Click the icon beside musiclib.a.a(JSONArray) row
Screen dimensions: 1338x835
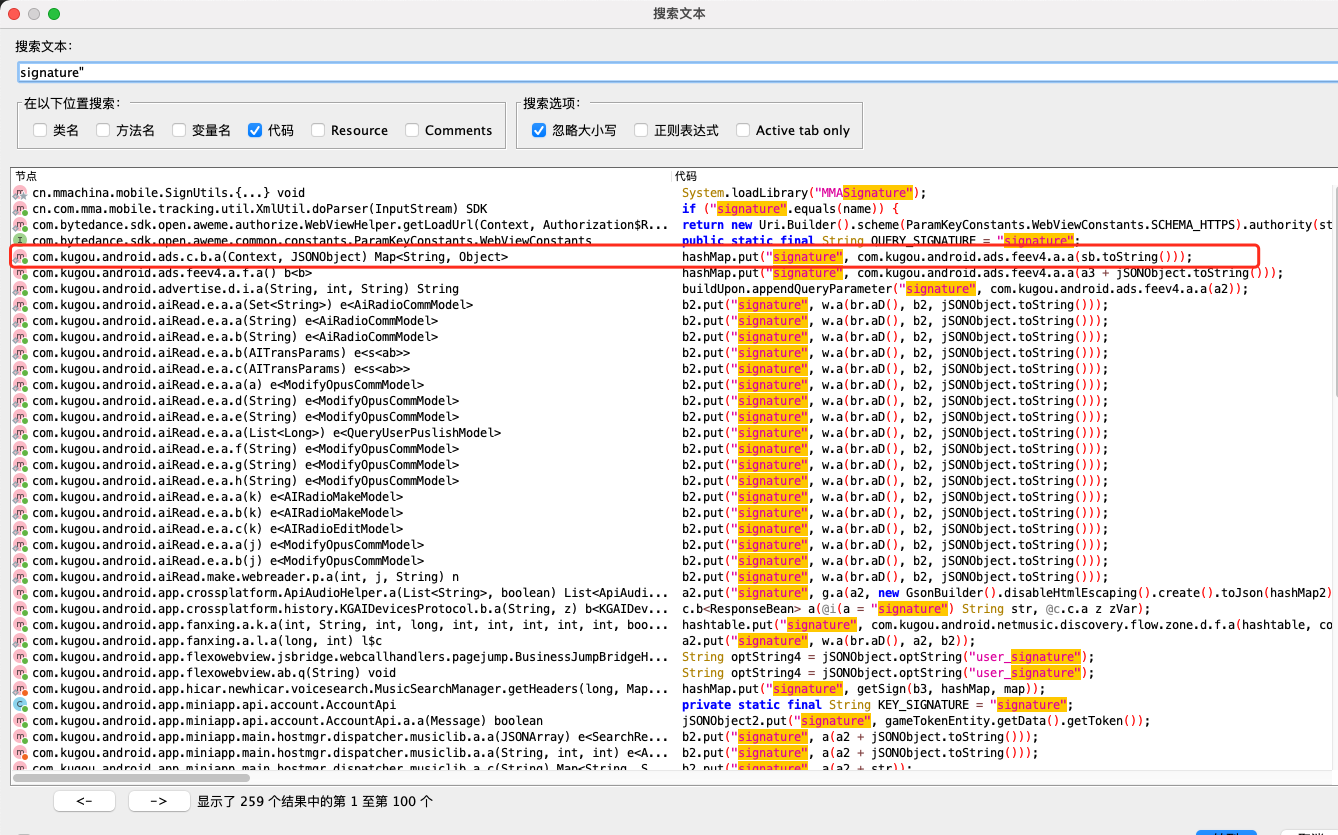click(20, 737)
